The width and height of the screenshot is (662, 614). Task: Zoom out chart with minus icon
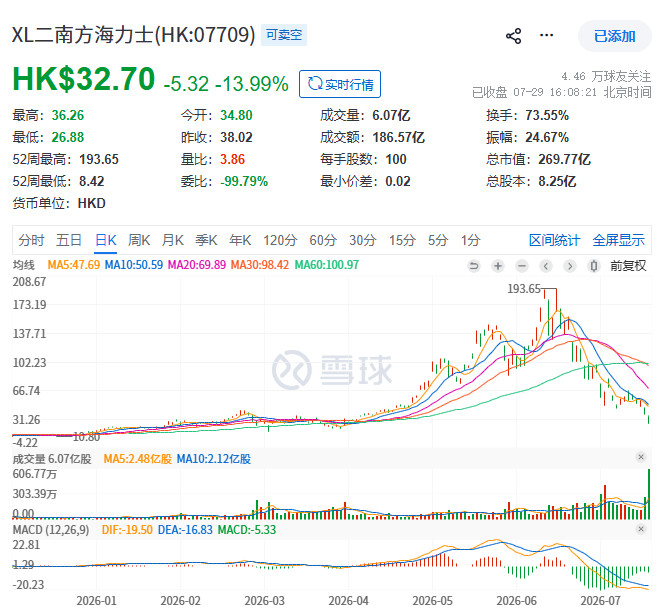(522, 266)
